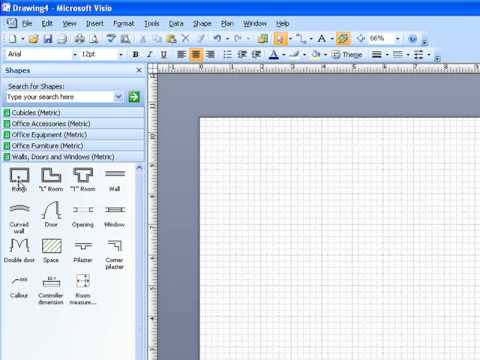
Task: Increase the text indent
Action: 256,54
